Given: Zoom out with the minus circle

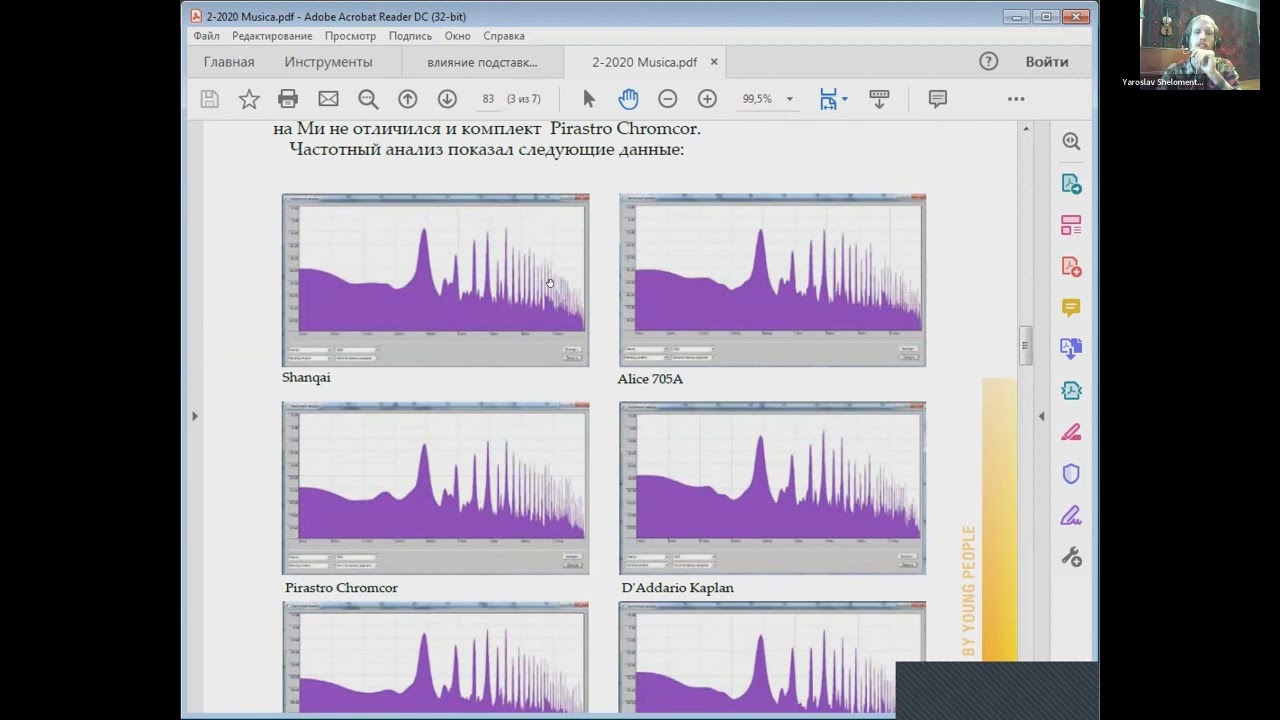Looking at the screenshot, I should tap(667, 99).
